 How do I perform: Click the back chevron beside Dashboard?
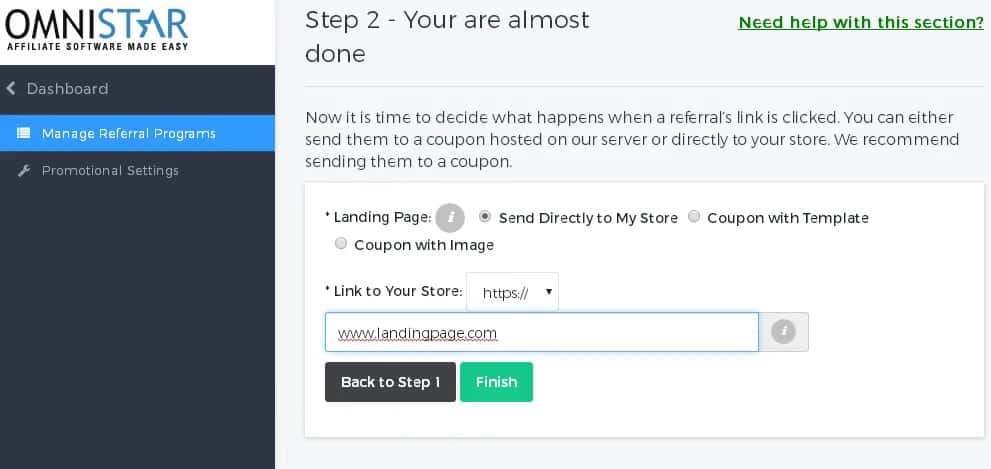tap(11, 89)
